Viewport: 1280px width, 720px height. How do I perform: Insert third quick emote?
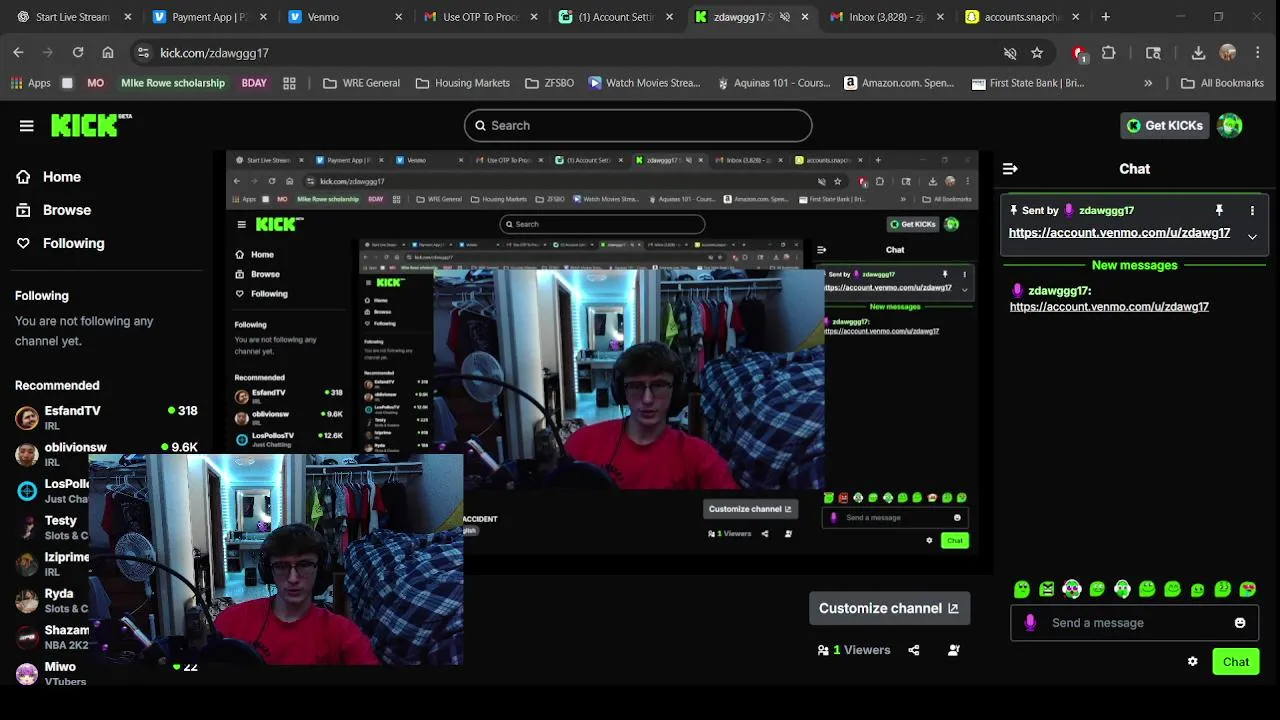click(x=1072, y=590)
